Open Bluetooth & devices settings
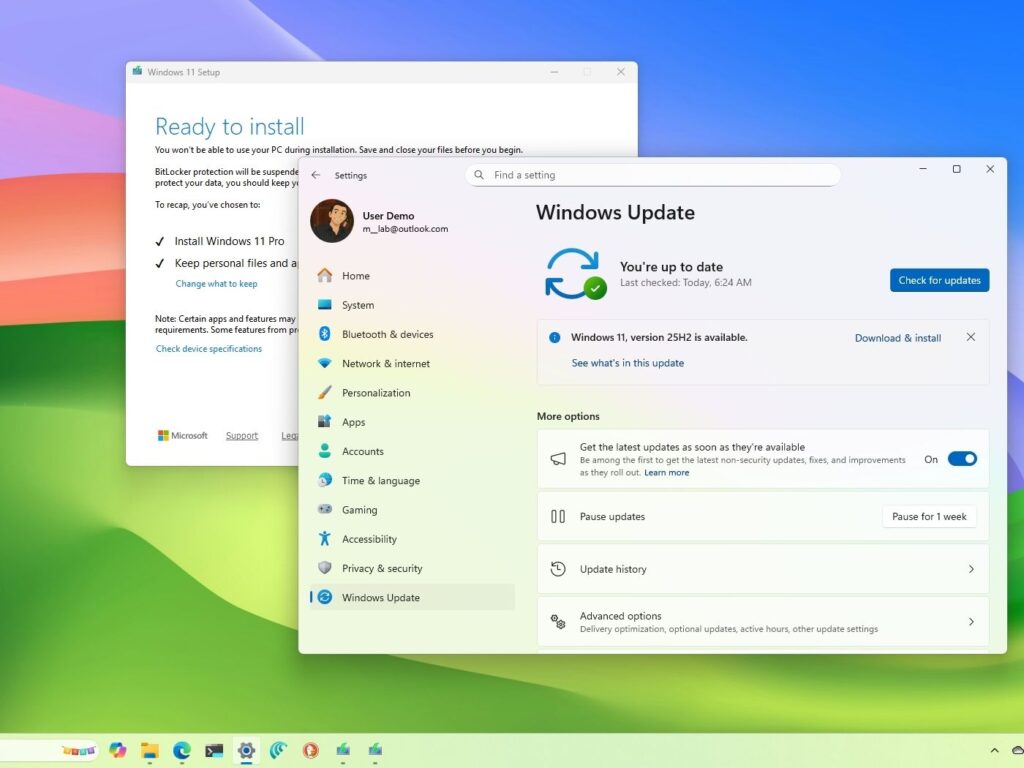Screen dimensions: 1024x768 point(389,334)
